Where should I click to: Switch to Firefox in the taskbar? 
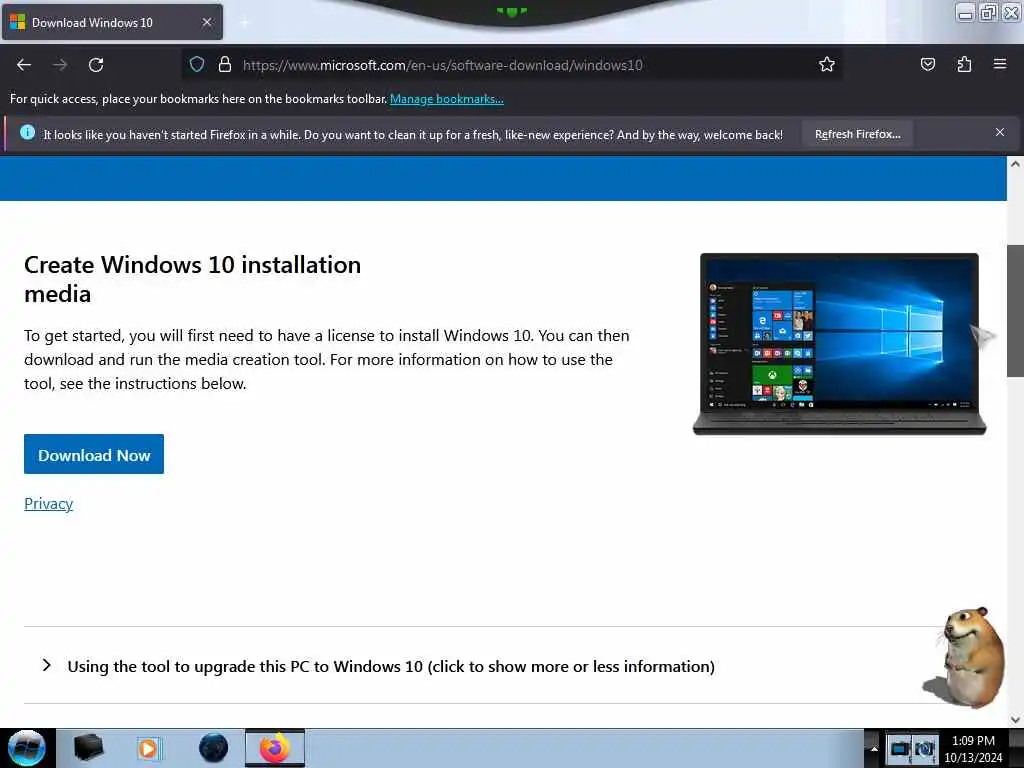coord(275,748)
